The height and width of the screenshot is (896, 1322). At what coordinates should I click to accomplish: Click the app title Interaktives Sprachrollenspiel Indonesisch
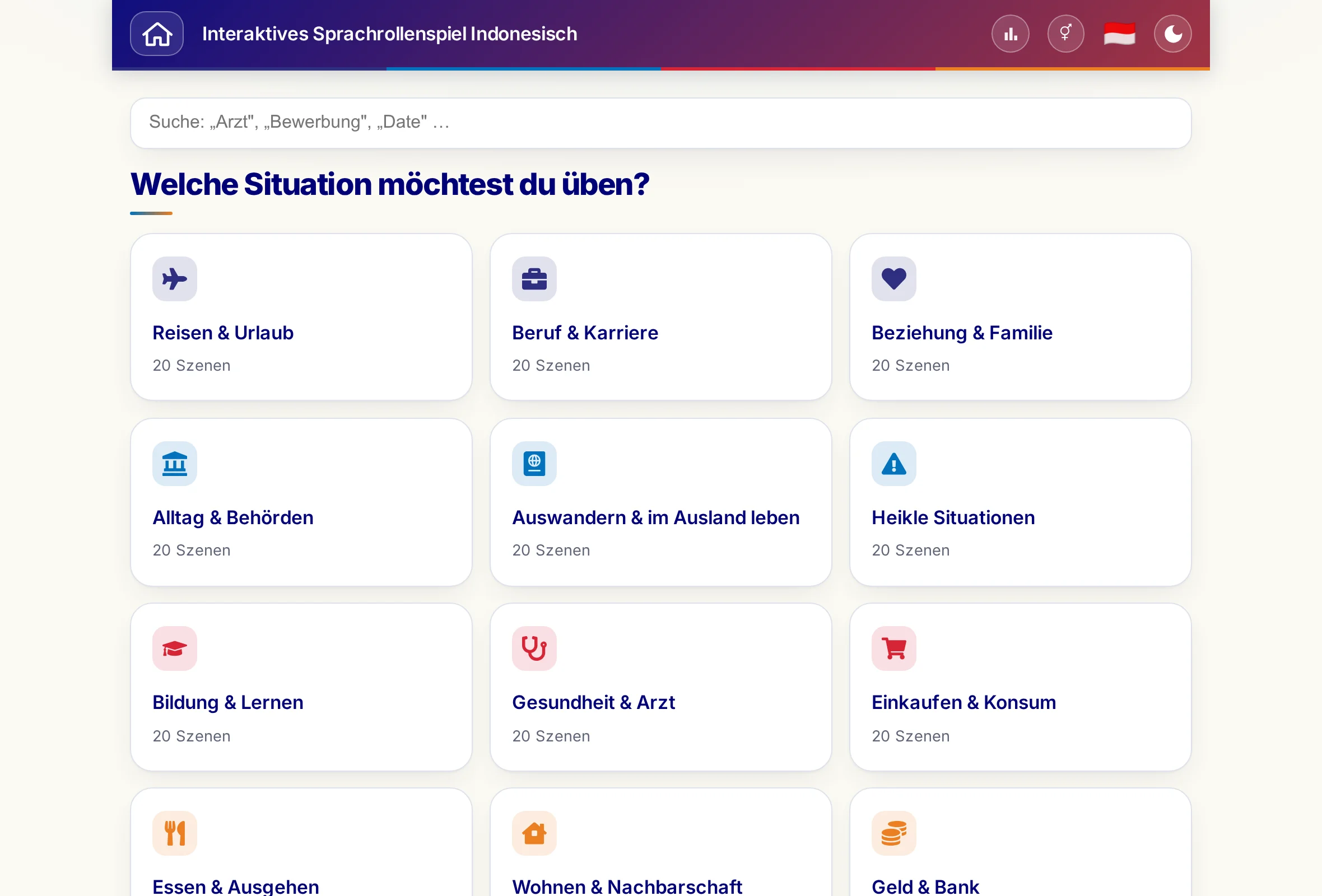390,34
